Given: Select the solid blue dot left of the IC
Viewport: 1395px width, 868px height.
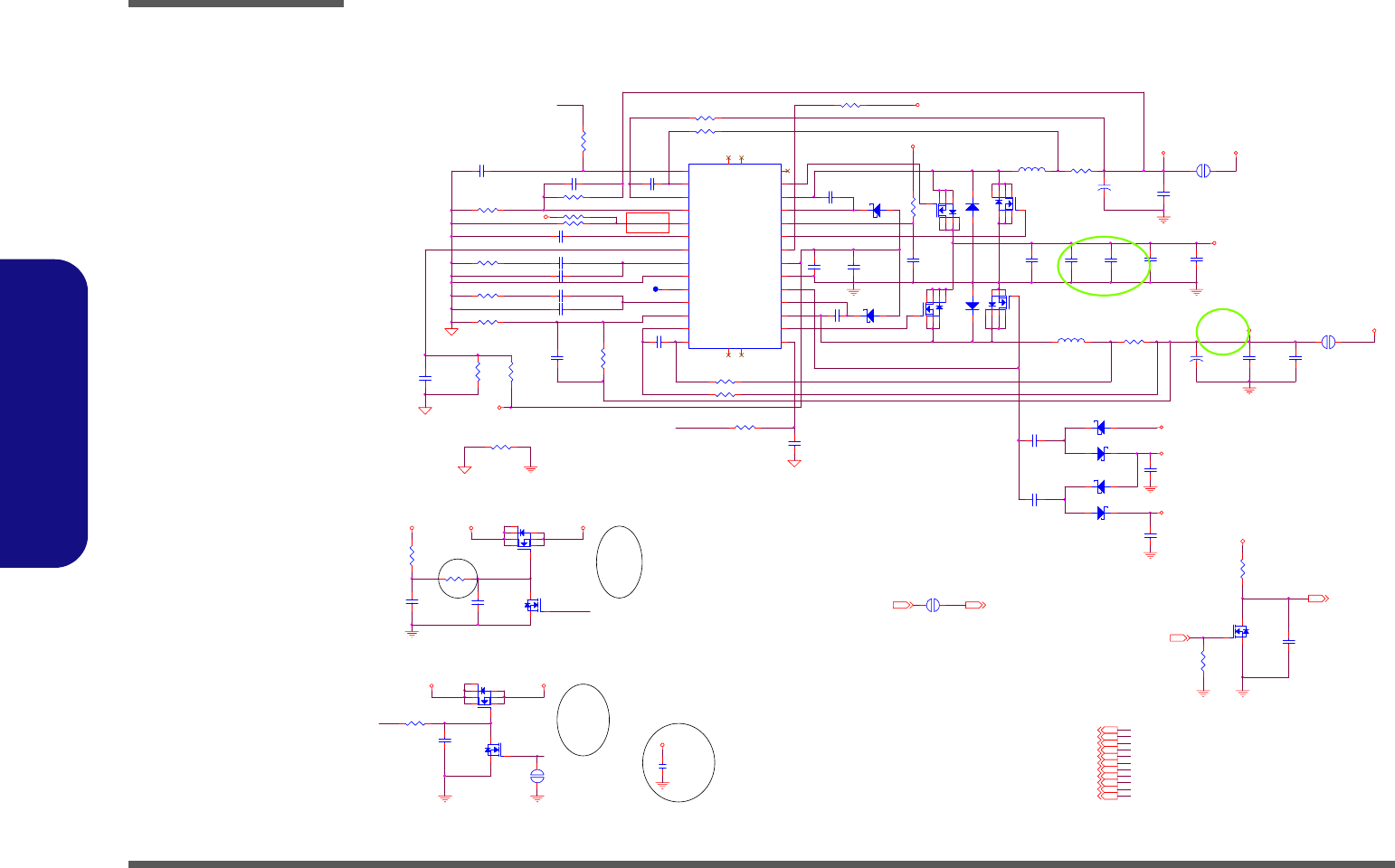Looking at the screenshot, I should coord(655,289).
